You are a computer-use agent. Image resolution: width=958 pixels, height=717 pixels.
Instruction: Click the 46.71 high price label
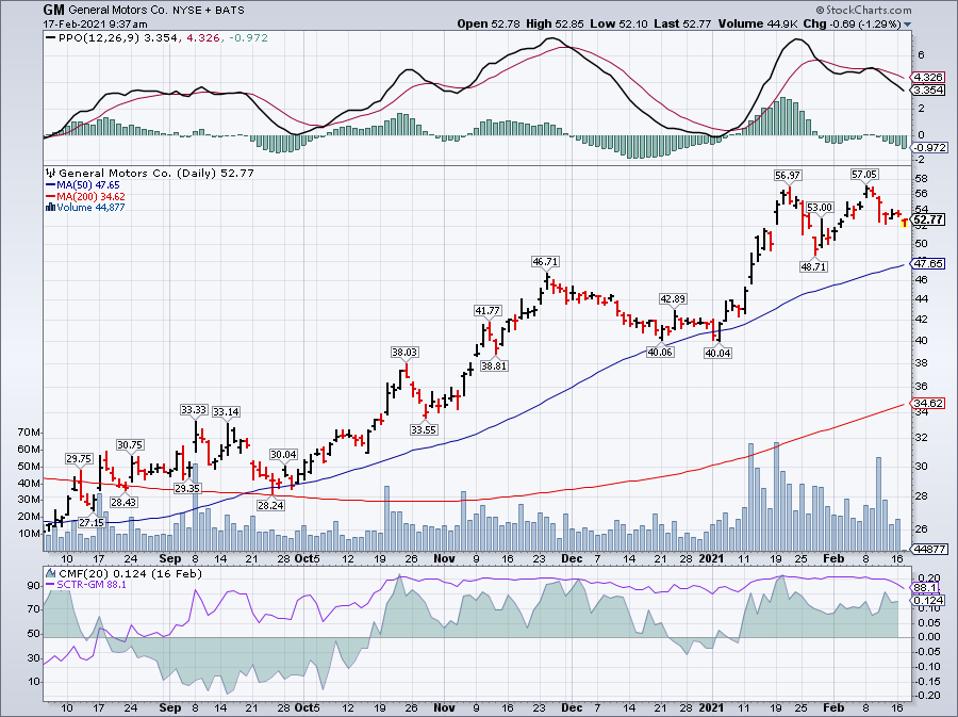545,262
